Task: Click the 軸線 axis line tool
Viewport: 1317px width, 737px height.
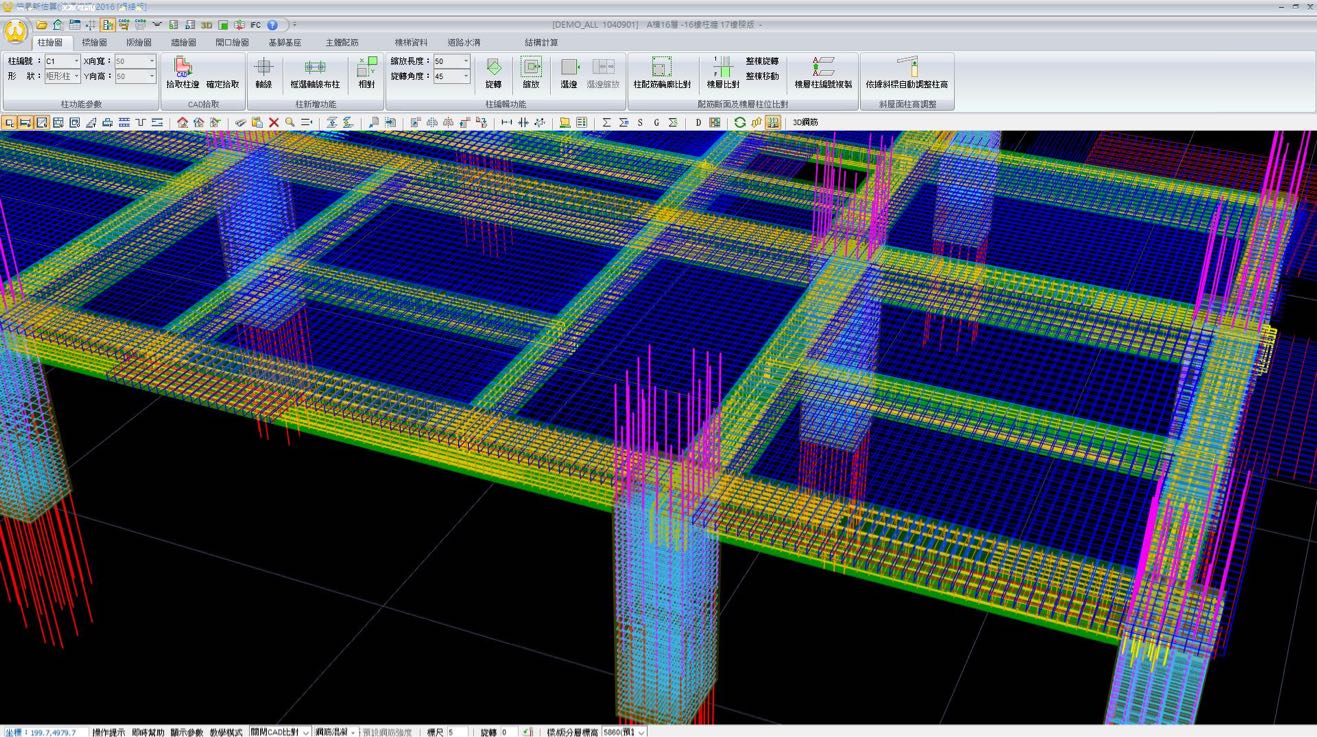Action: (x=263, y=75)
